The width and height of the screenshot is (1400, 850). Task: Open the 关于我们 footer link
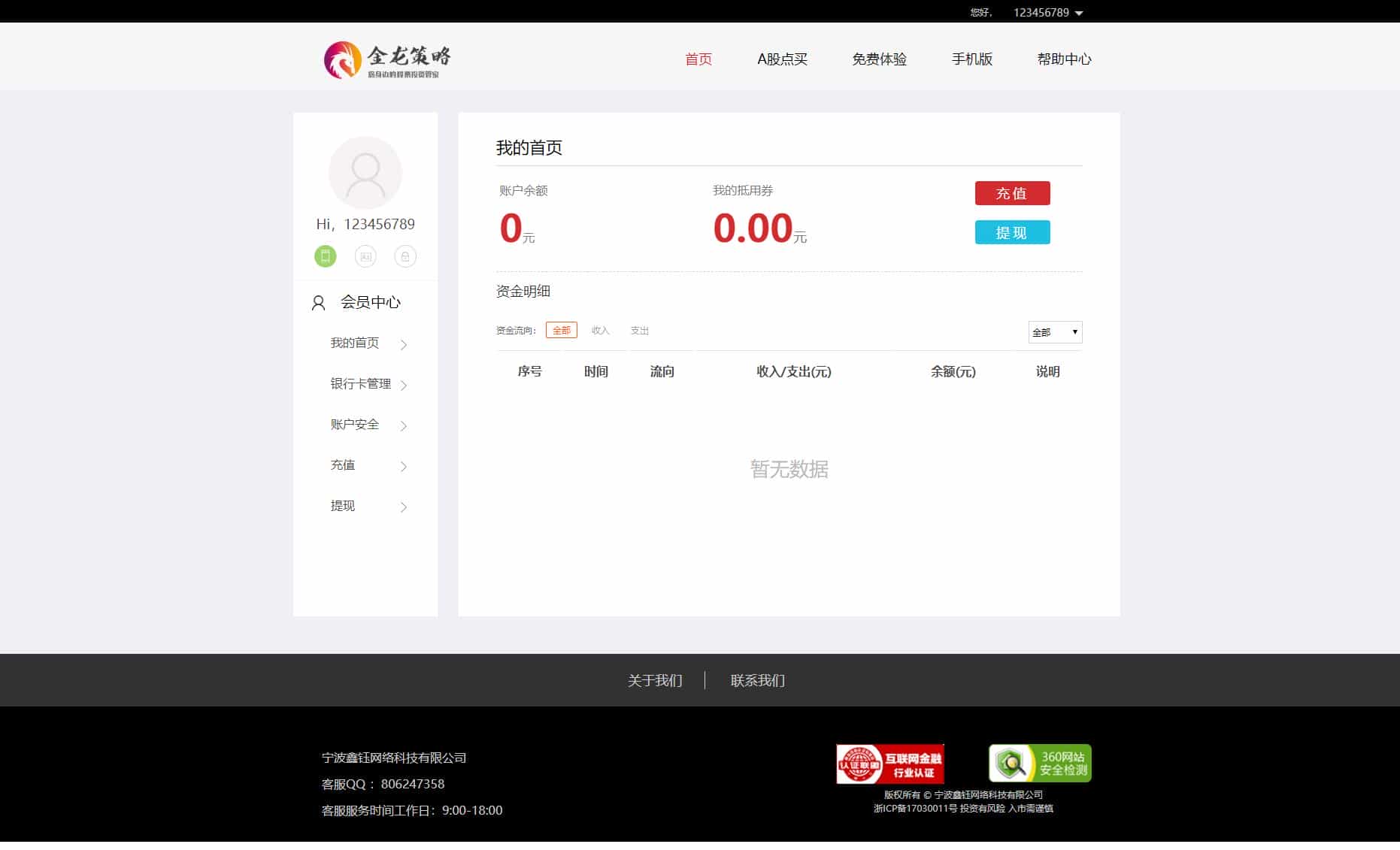point(655,681)
